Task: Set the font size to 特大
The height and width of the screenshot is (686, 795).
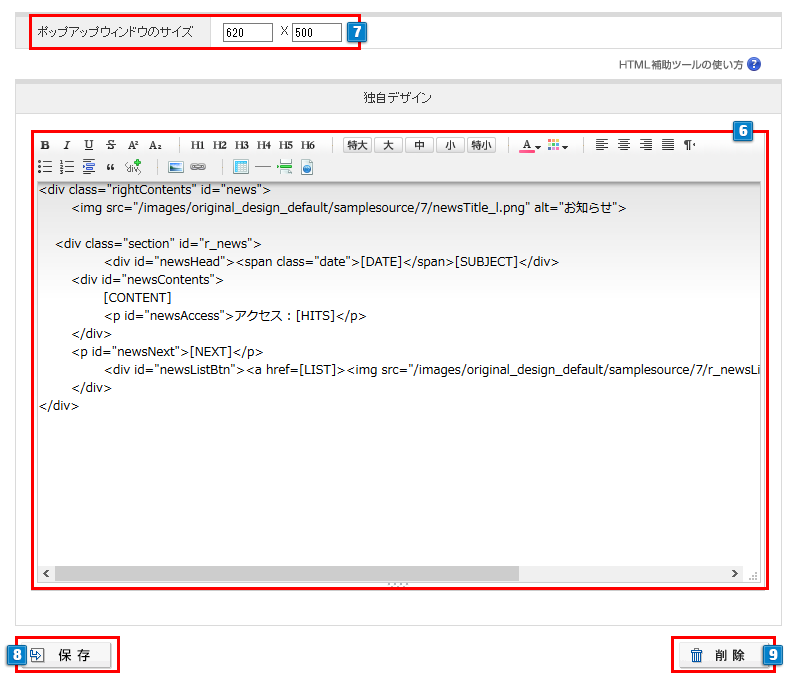Action: (357, 145)
